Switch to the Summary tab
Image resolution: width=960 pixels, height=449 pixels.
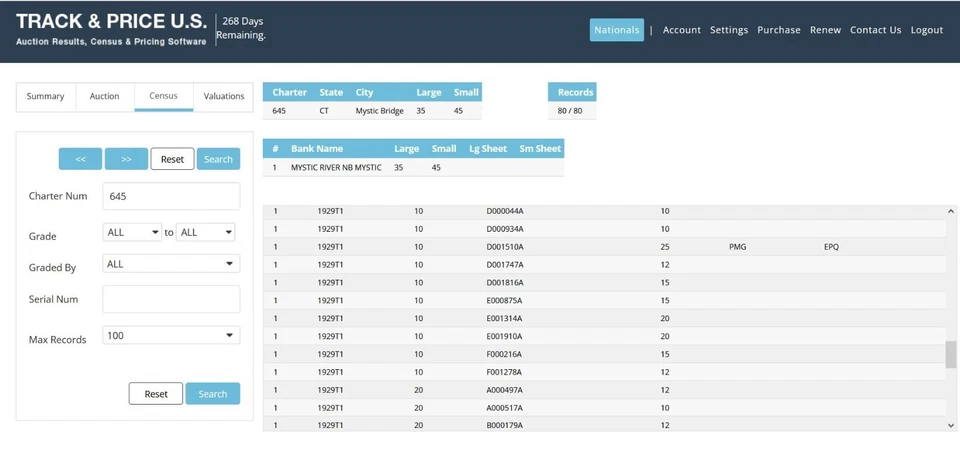[45, 96]
